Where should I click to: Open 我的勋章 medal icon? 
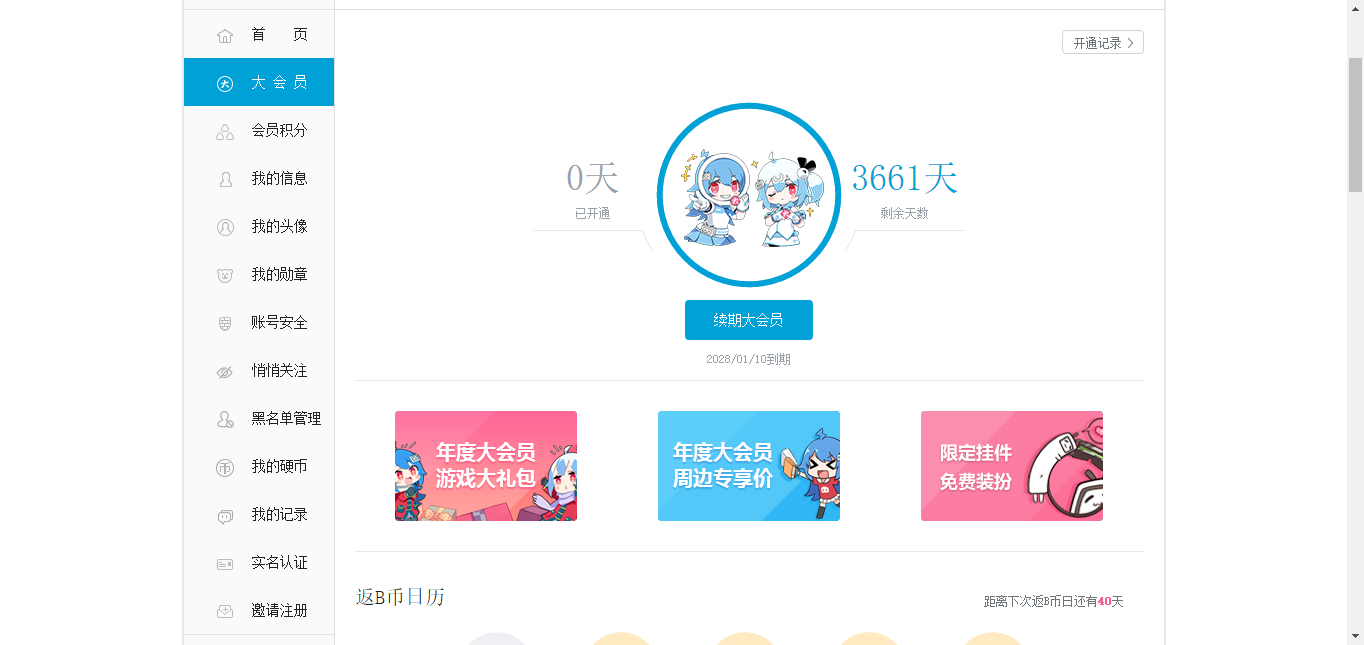[x=225, y=275]
